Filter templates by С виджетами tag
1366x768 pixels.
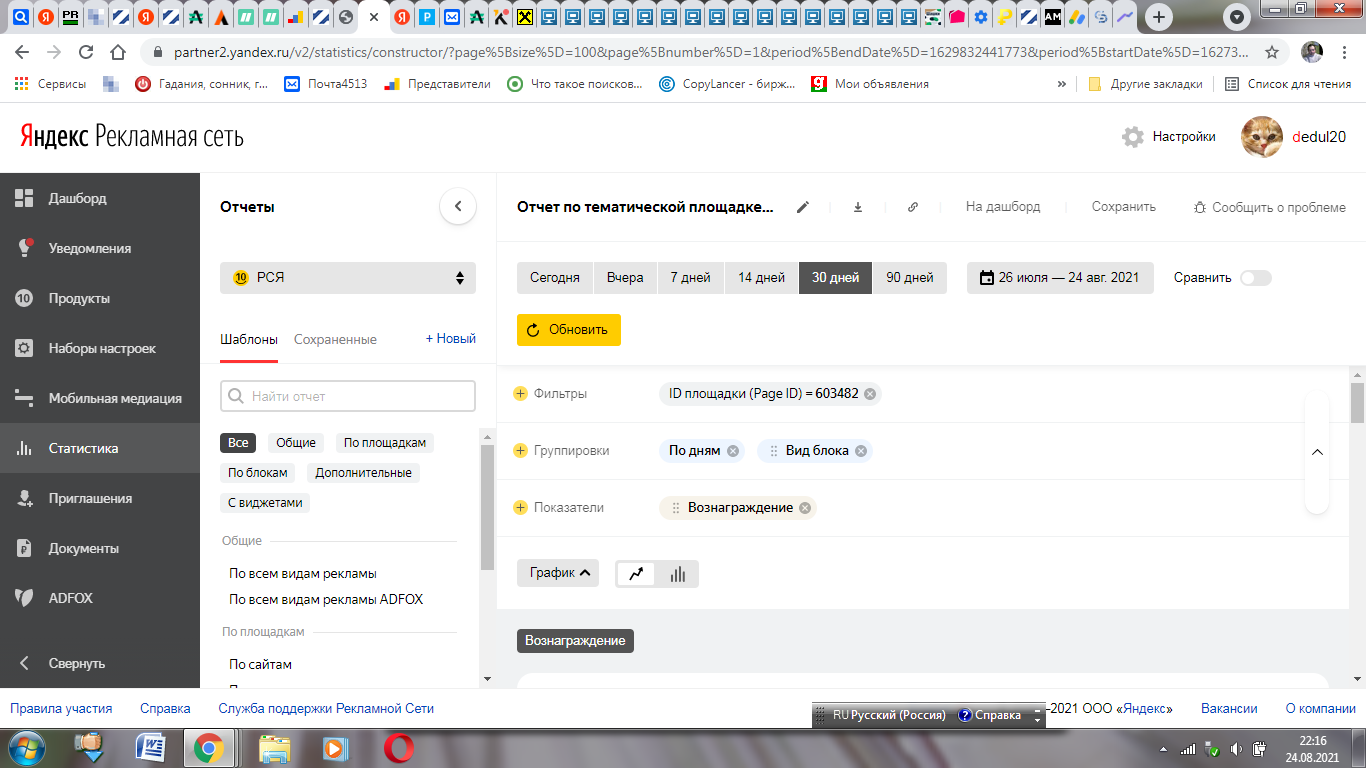[x=265, y=502]
